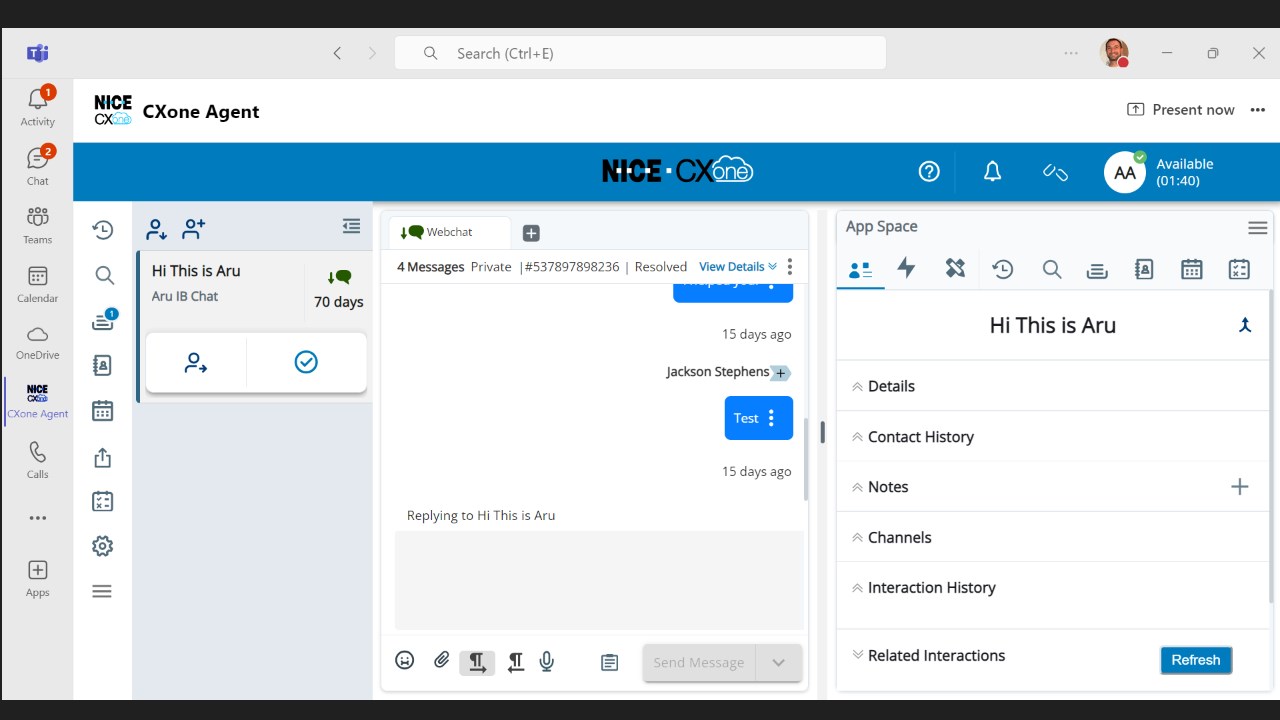Click the agent leg link icon in header

click(1055, 172)
